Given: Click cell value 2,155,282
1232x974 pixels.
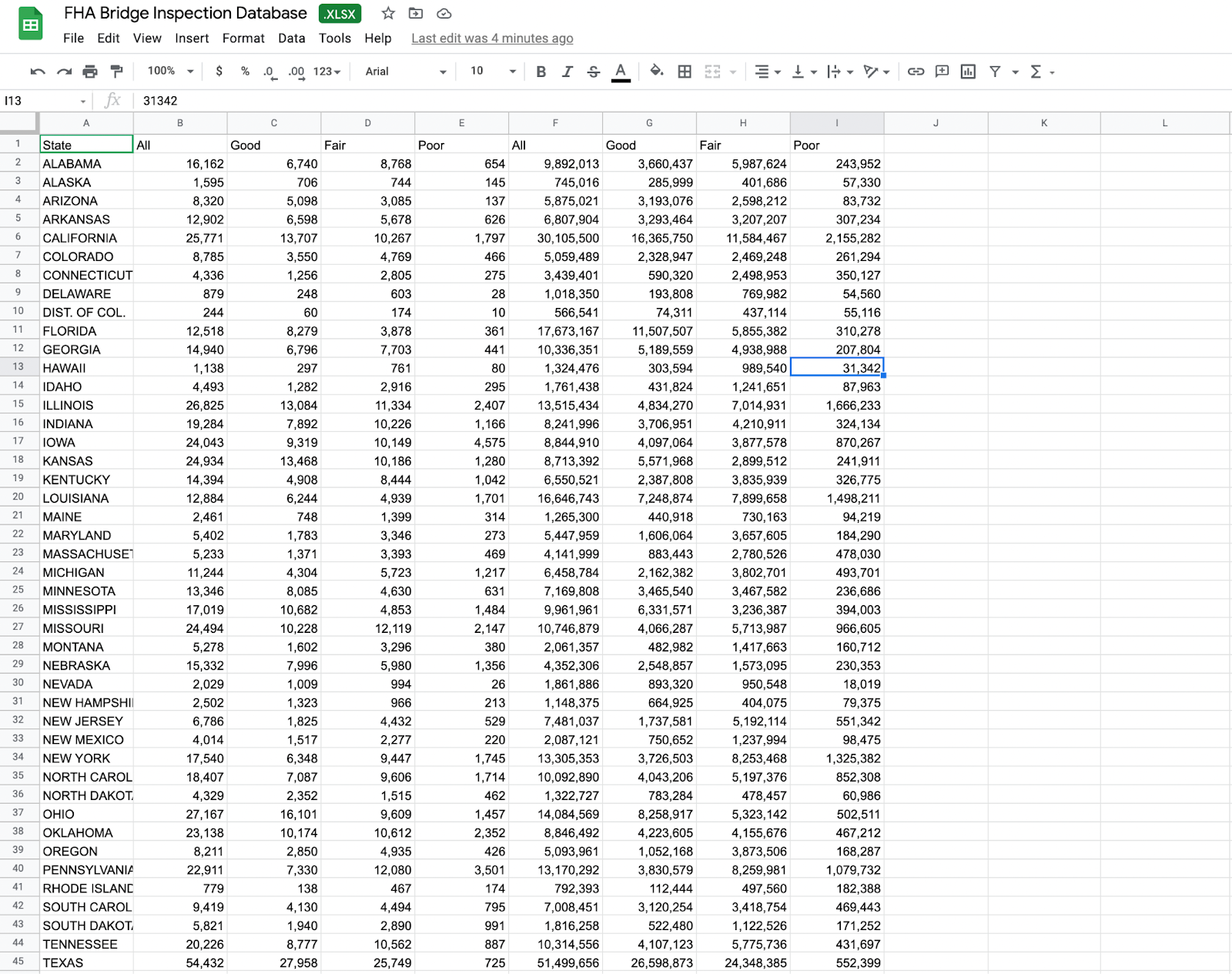Looking at the screenshot, I should [837, 238].
